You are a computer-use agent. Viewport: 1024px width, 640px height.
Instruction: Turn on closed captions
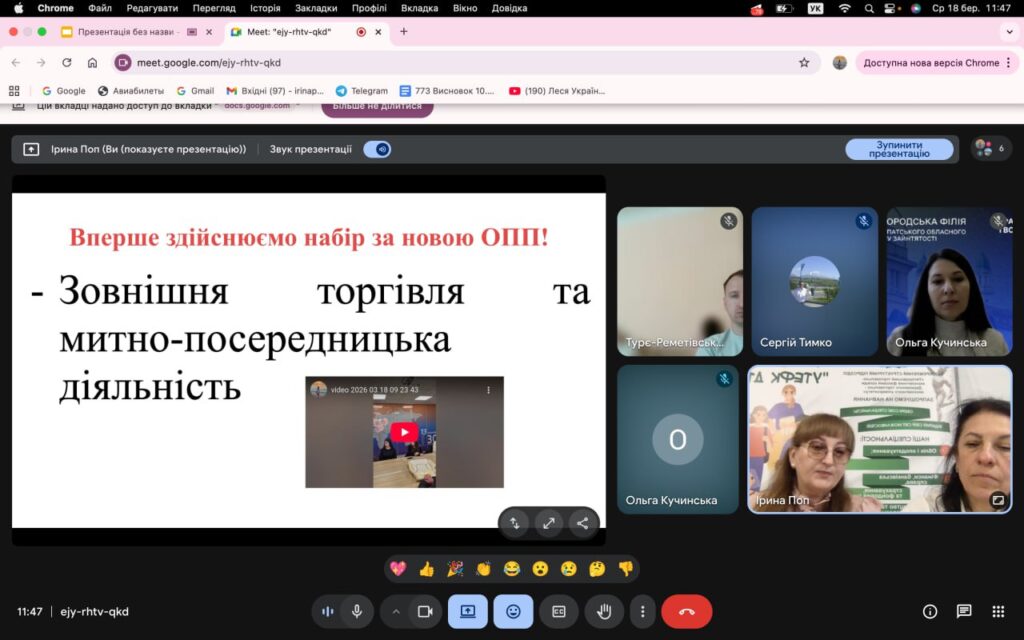(558, 612)
